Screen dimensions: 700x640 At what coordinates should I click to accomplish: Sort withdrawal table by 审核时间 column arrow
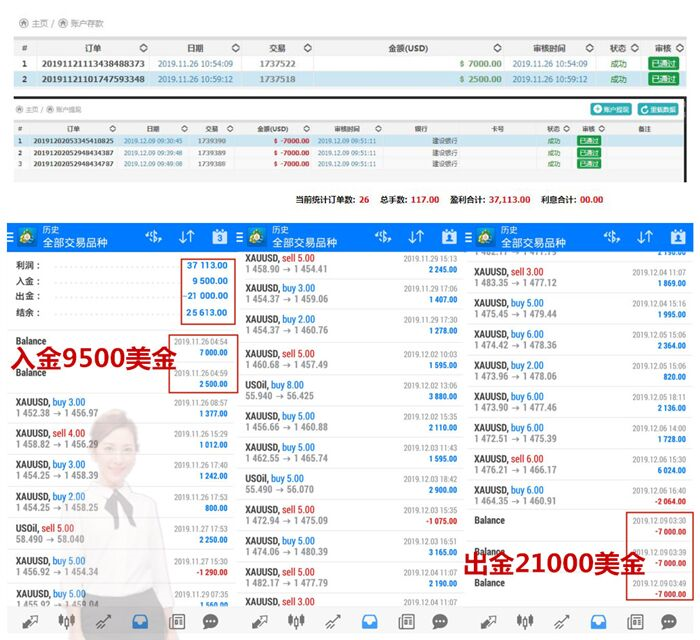click(378, 129)
